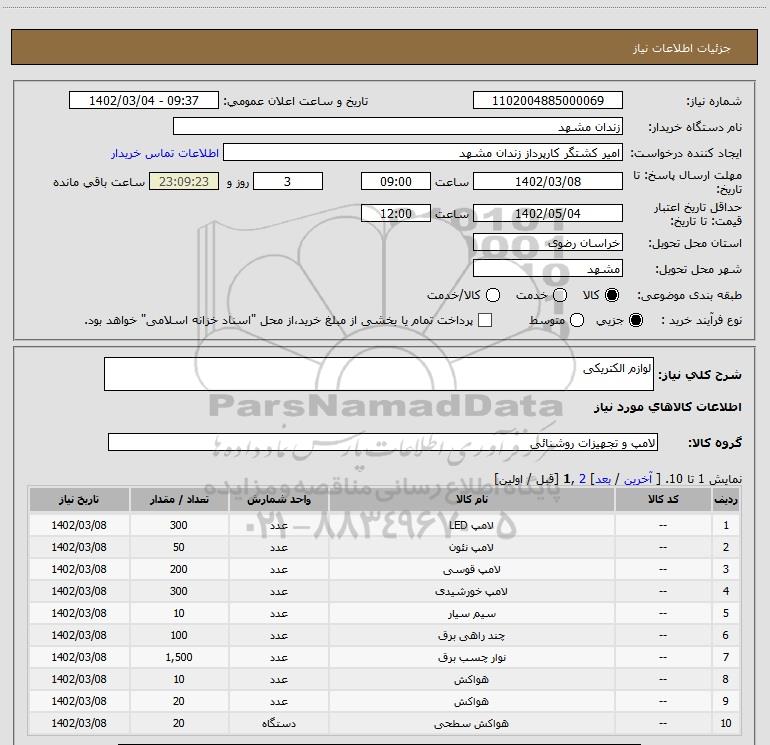Click the announcement date field 1402/03/04 - 09:37

click(144, 101)
